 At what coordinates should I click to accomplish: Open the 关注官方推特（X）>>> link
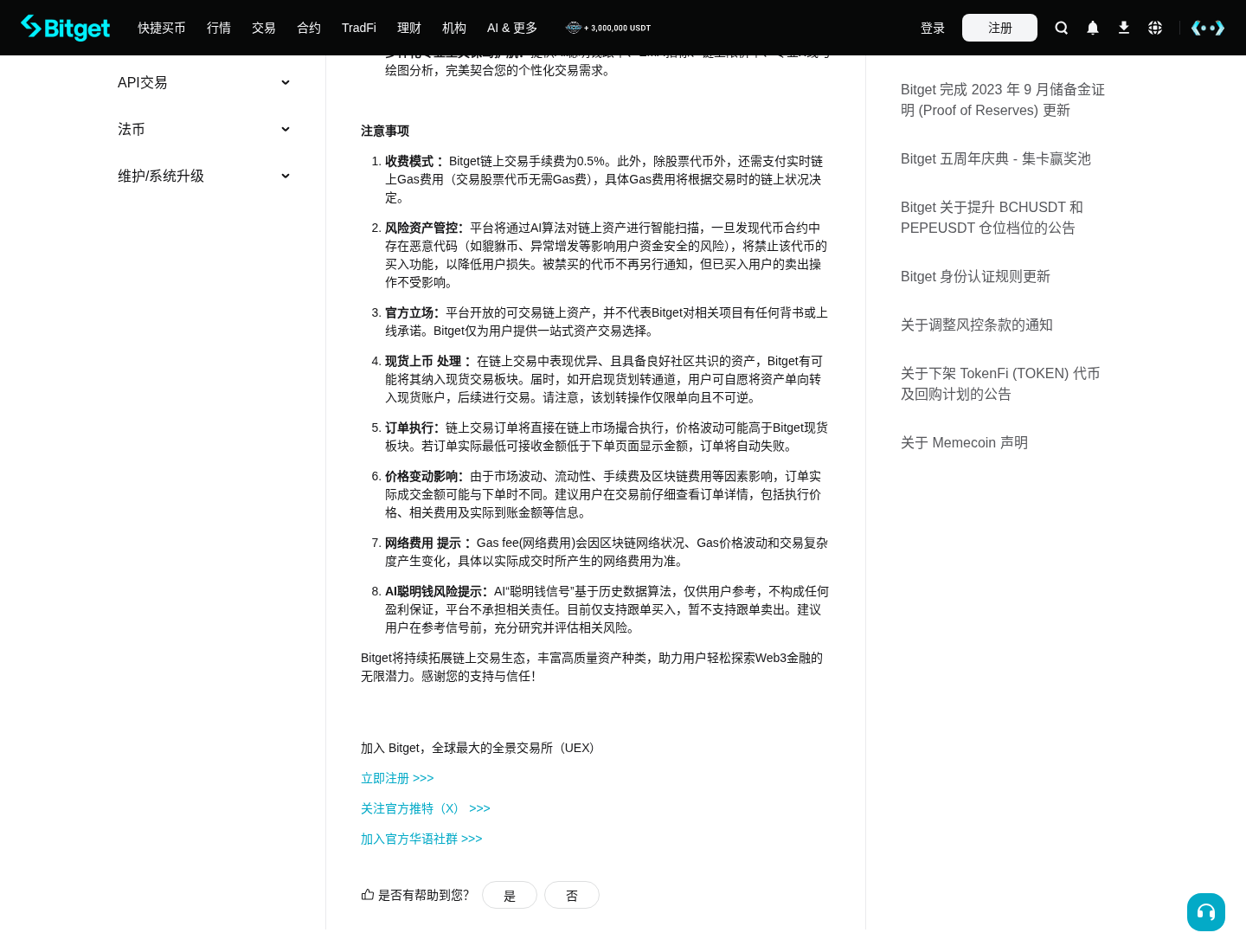click(426, 808)
